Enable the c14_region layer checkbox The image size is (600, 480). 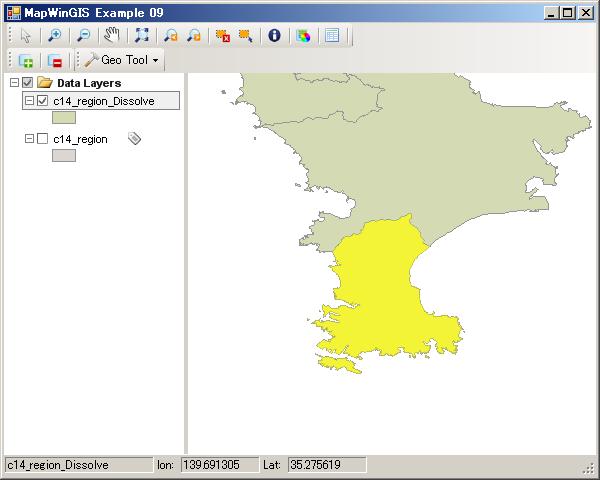42,139
